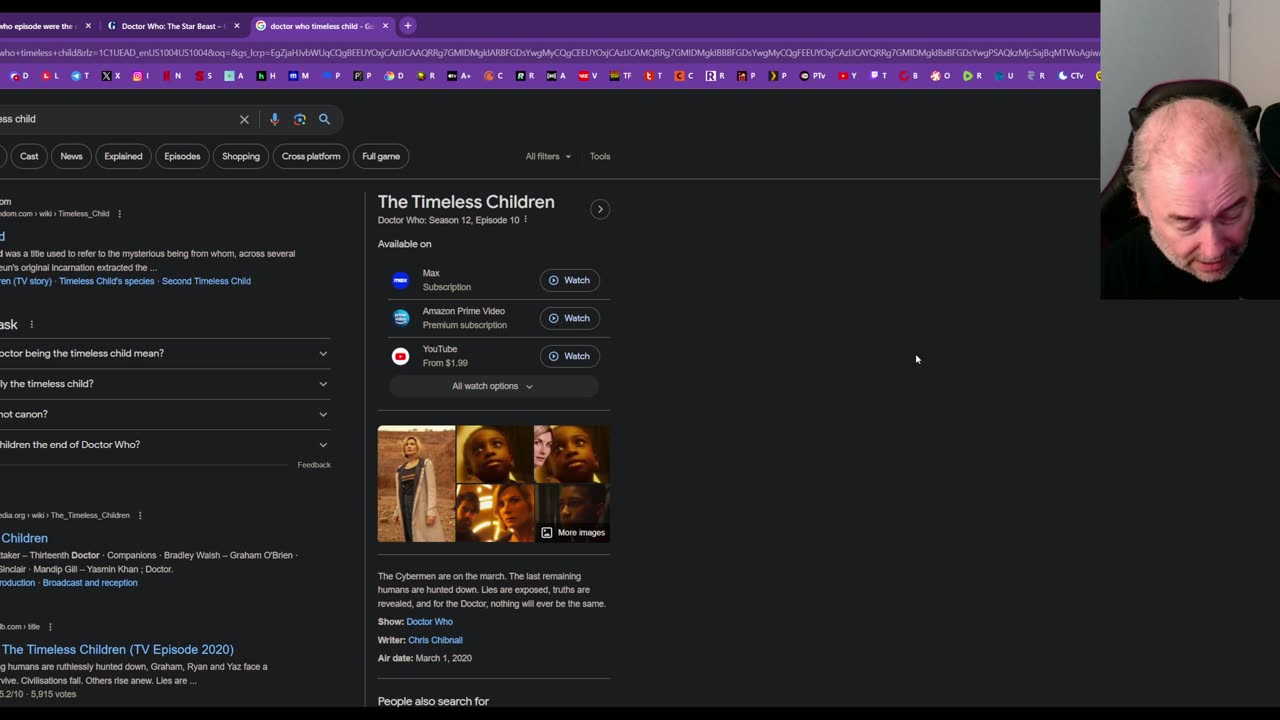1280x720 pixels.
Task: Open the Thirteenth Doctor standing thumbnail image
Action: tap(416, 484)
